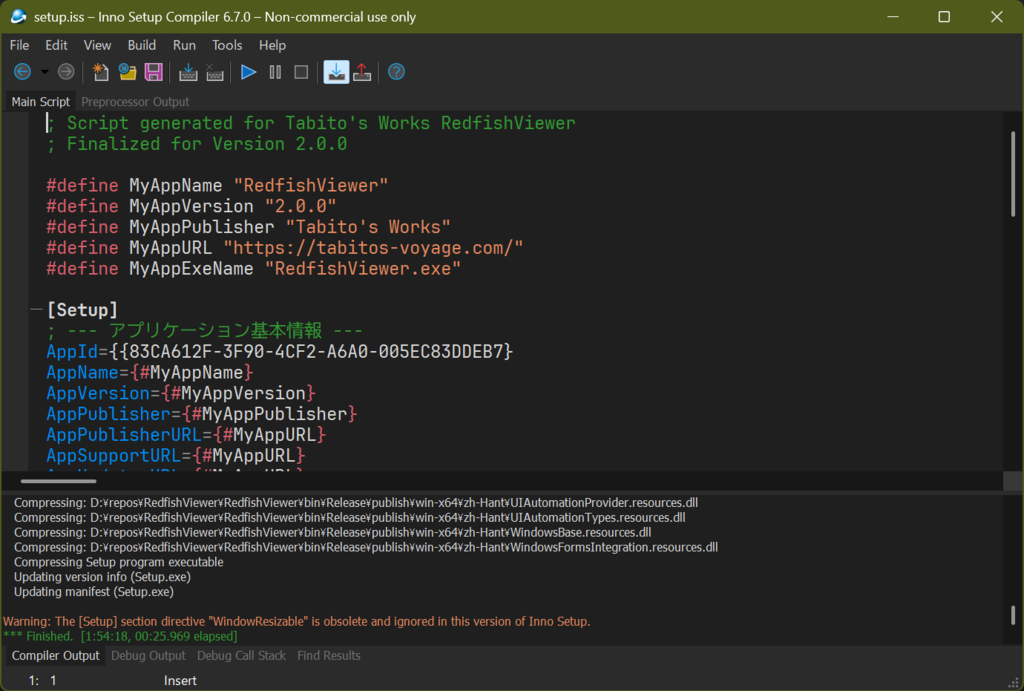Viewport: 1024px width, 691px height.
Task: Click 'Compressing Setup program executable' line
Action: [119, 562]
